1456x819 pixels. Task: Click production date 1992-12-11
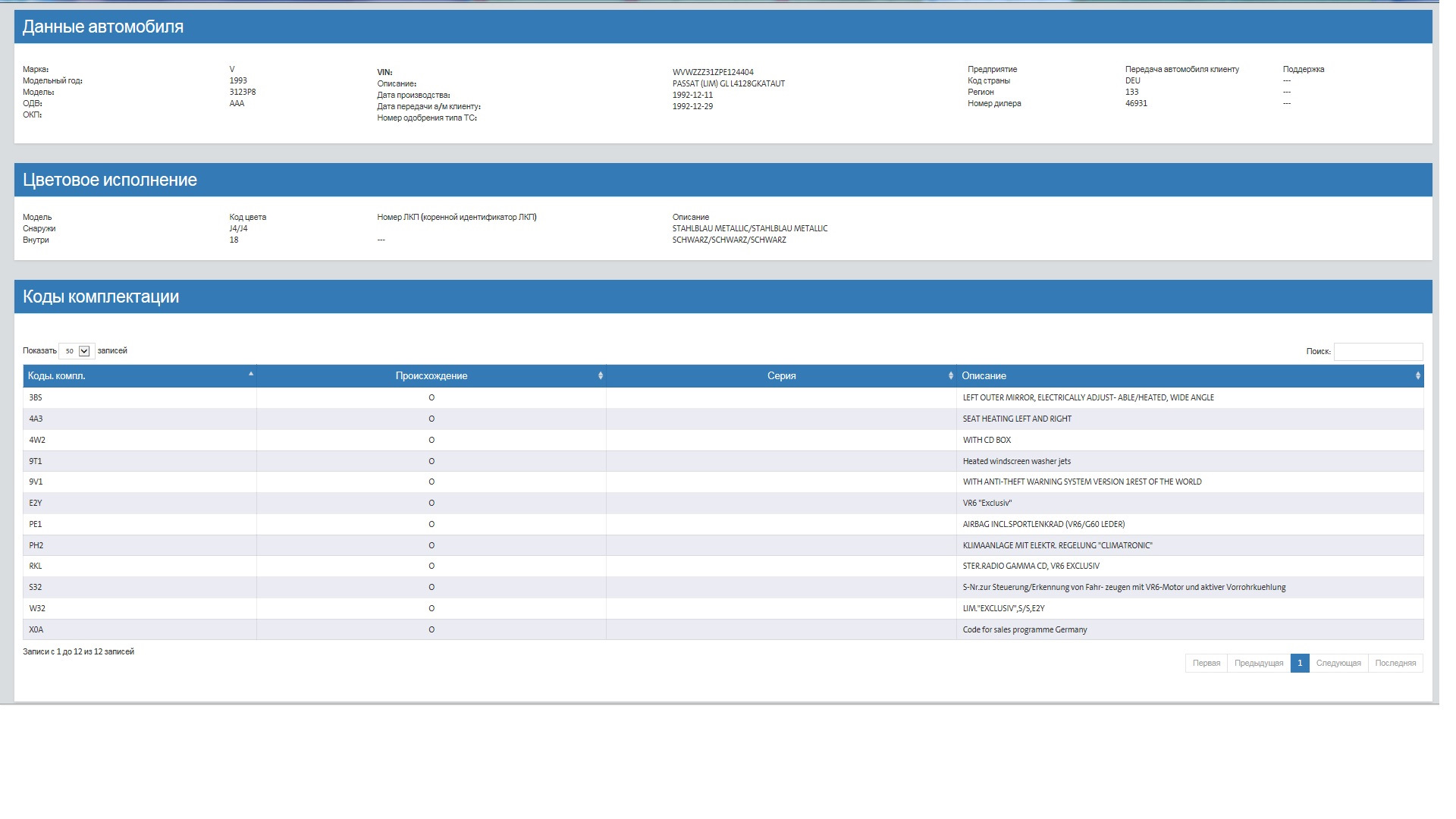pyautogui.click(x=692, y=95)
